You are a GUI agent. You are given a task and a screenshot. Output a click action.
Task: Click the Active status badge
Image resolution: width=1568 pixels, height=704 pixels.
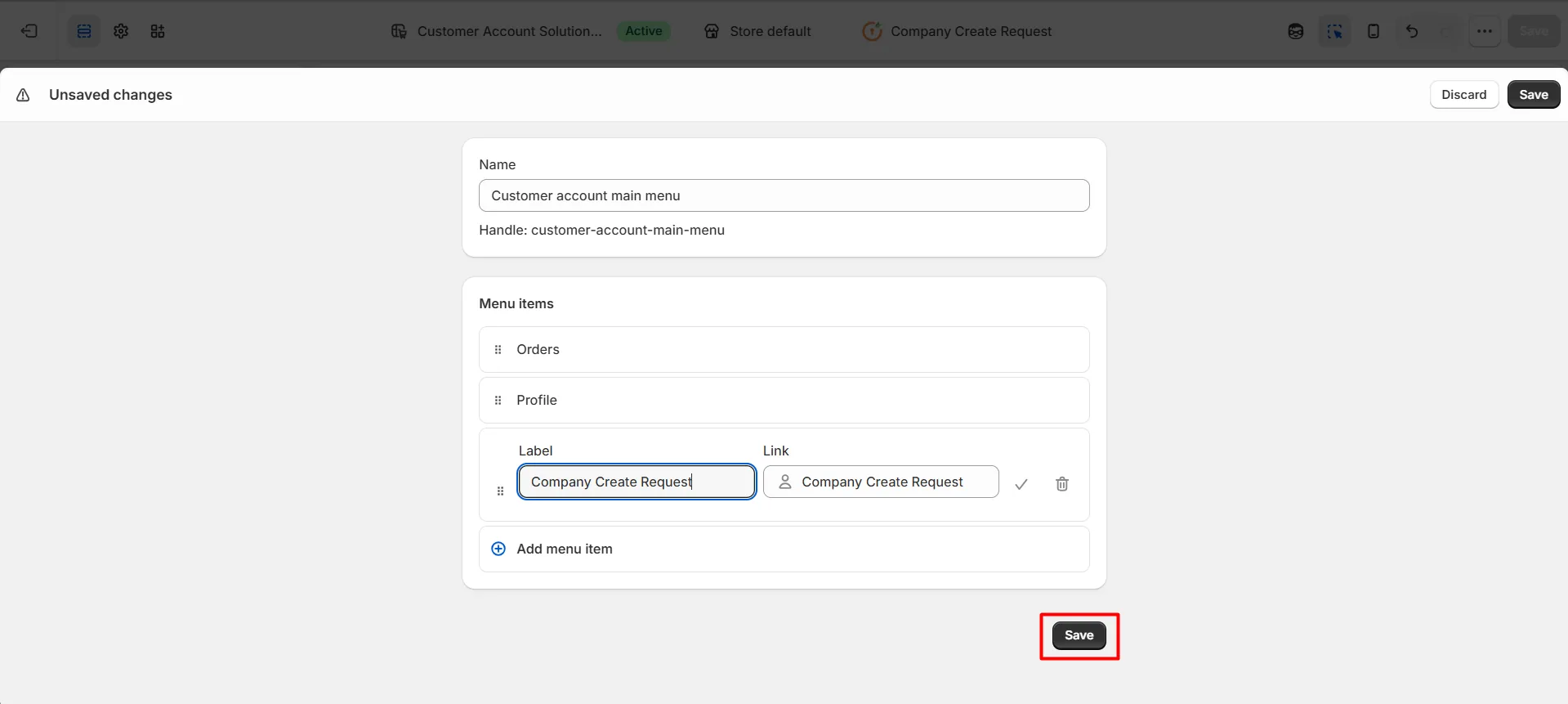point(644,31)
